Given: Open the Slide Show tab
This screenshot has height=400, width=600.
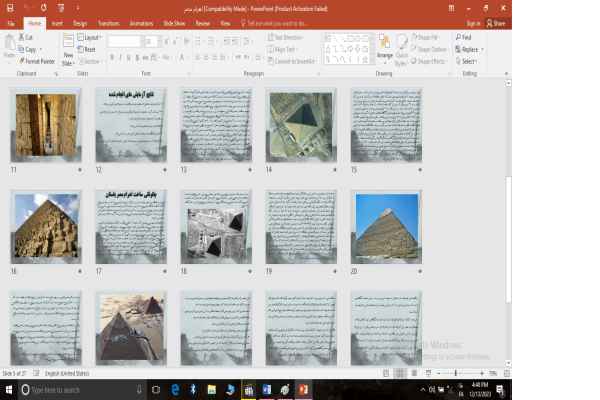Looking at the screenshot, I should pyautogui.click(x=173, y=22).
